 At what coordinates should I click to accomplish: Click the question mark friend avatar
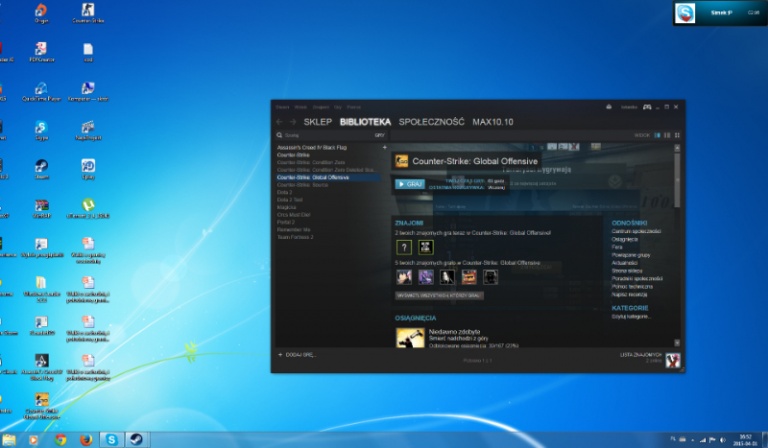click(x=404, y=247)
